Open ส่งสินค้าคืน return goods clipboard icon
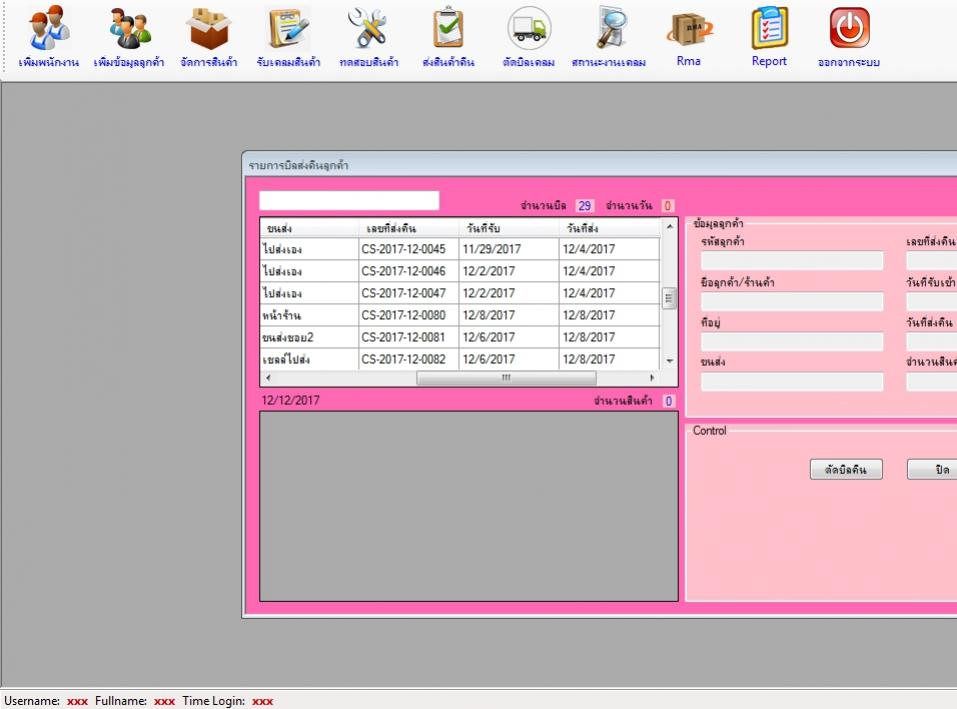 click(x=449, y=37)
